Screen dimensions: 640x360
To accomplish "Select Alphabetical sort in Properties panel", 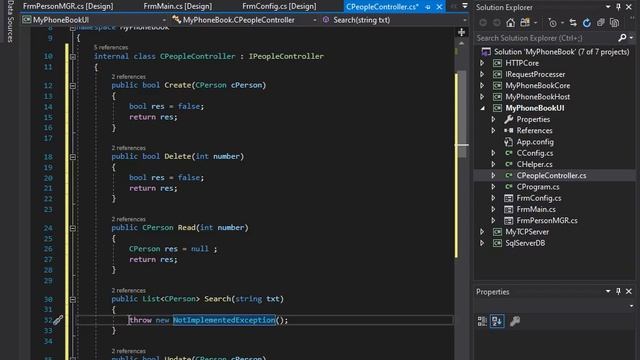I will [497, 321].
